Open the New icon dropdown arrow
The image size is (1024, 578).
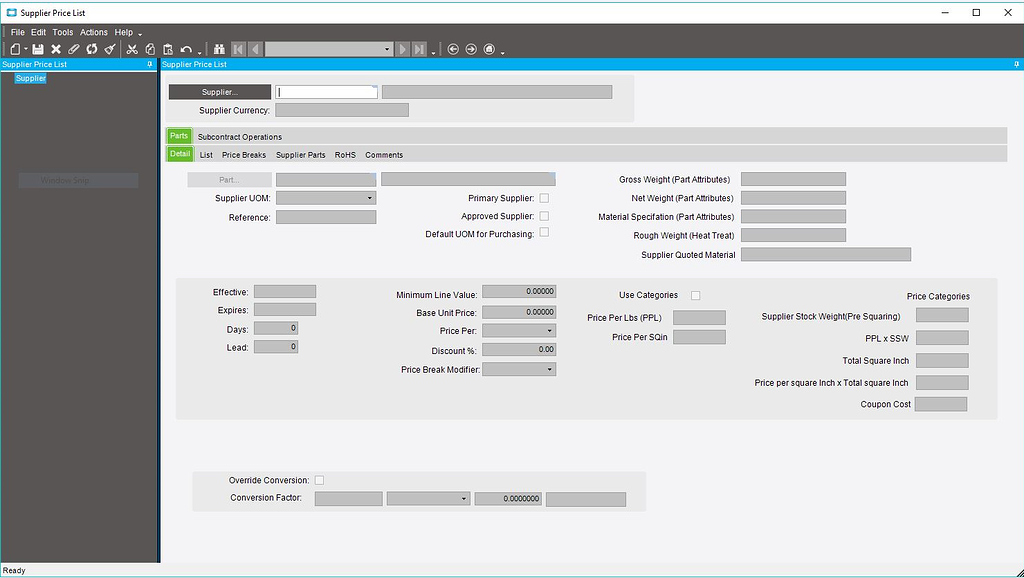[26, 50]
